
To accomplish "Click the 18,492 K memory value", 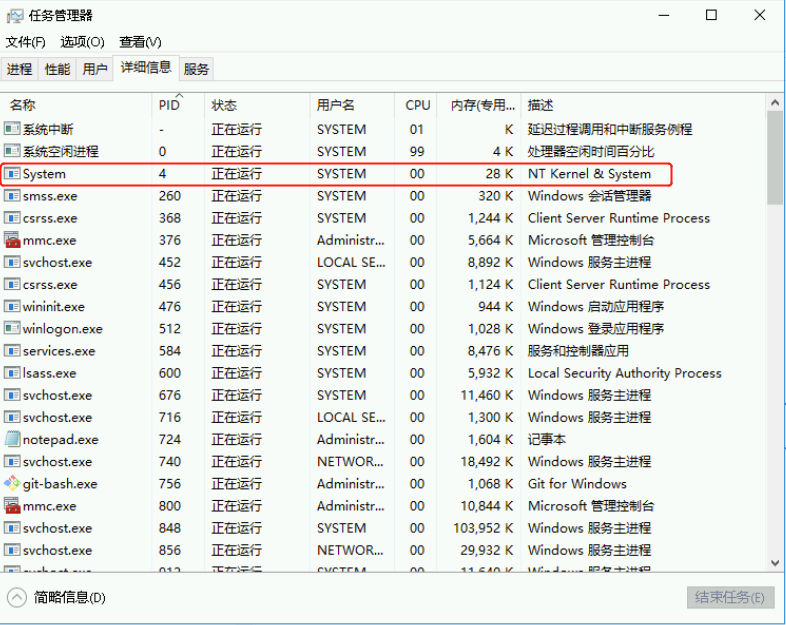I will [487, 462].
